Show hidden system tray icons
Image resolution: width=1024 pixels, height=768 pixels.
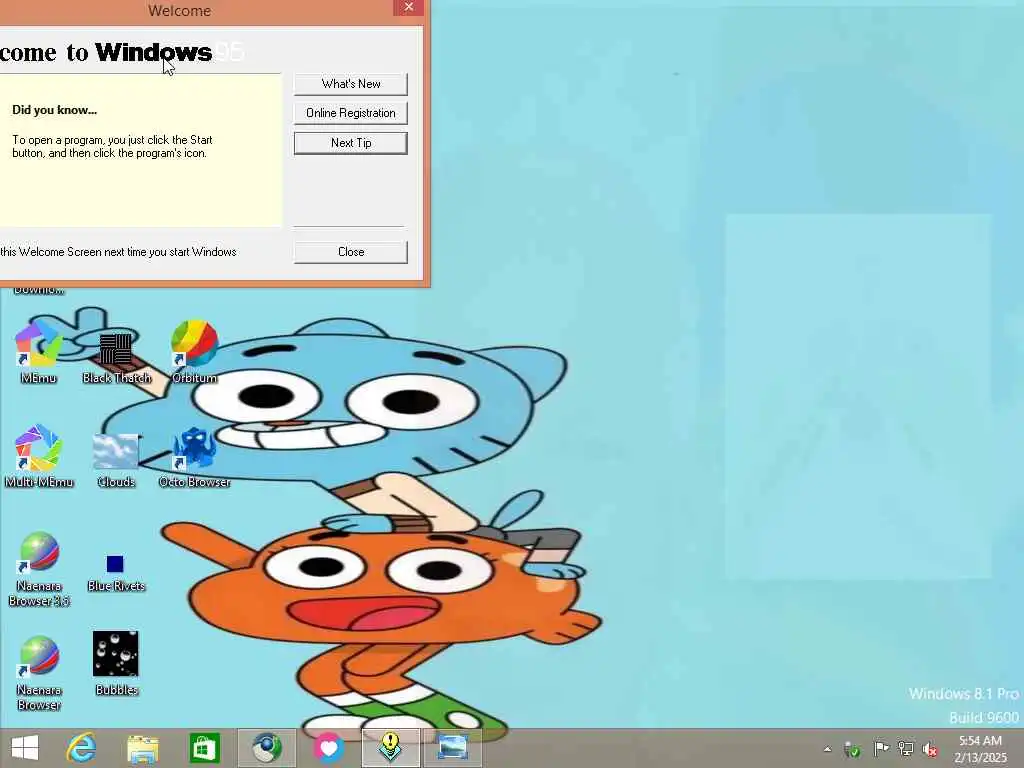tap(827, 749)
